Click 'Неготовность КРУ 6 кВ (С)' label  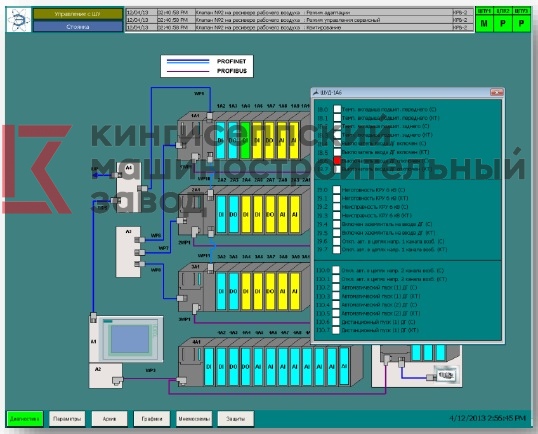373,190
